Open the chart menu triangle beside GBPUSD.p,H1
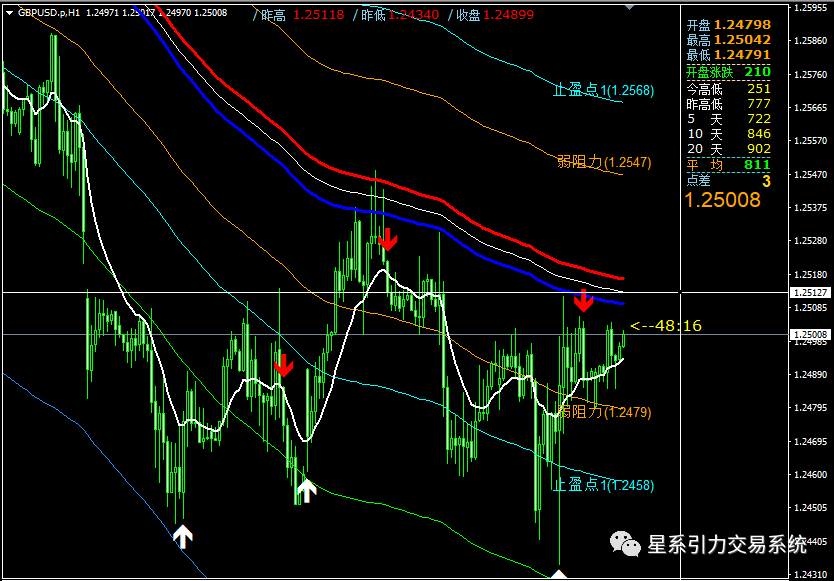Image resolution: width=834 pixels, height=581 pixels. click(x=10, y=13)
